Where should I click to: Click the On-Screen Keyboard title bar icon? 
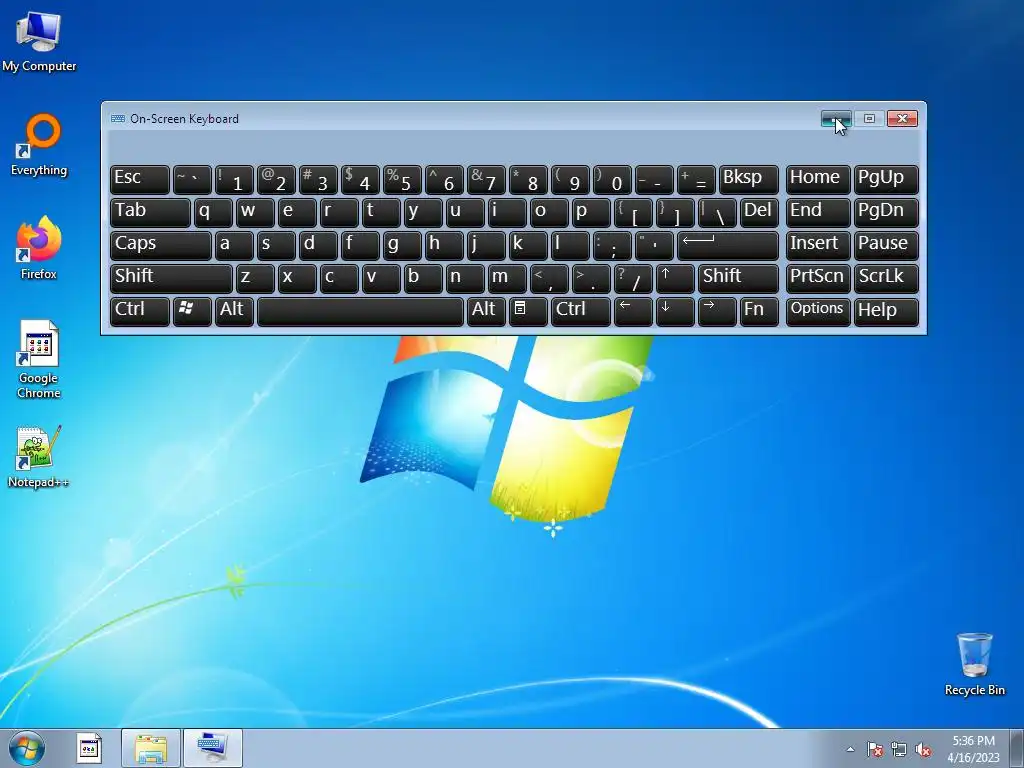pos(118,119)
